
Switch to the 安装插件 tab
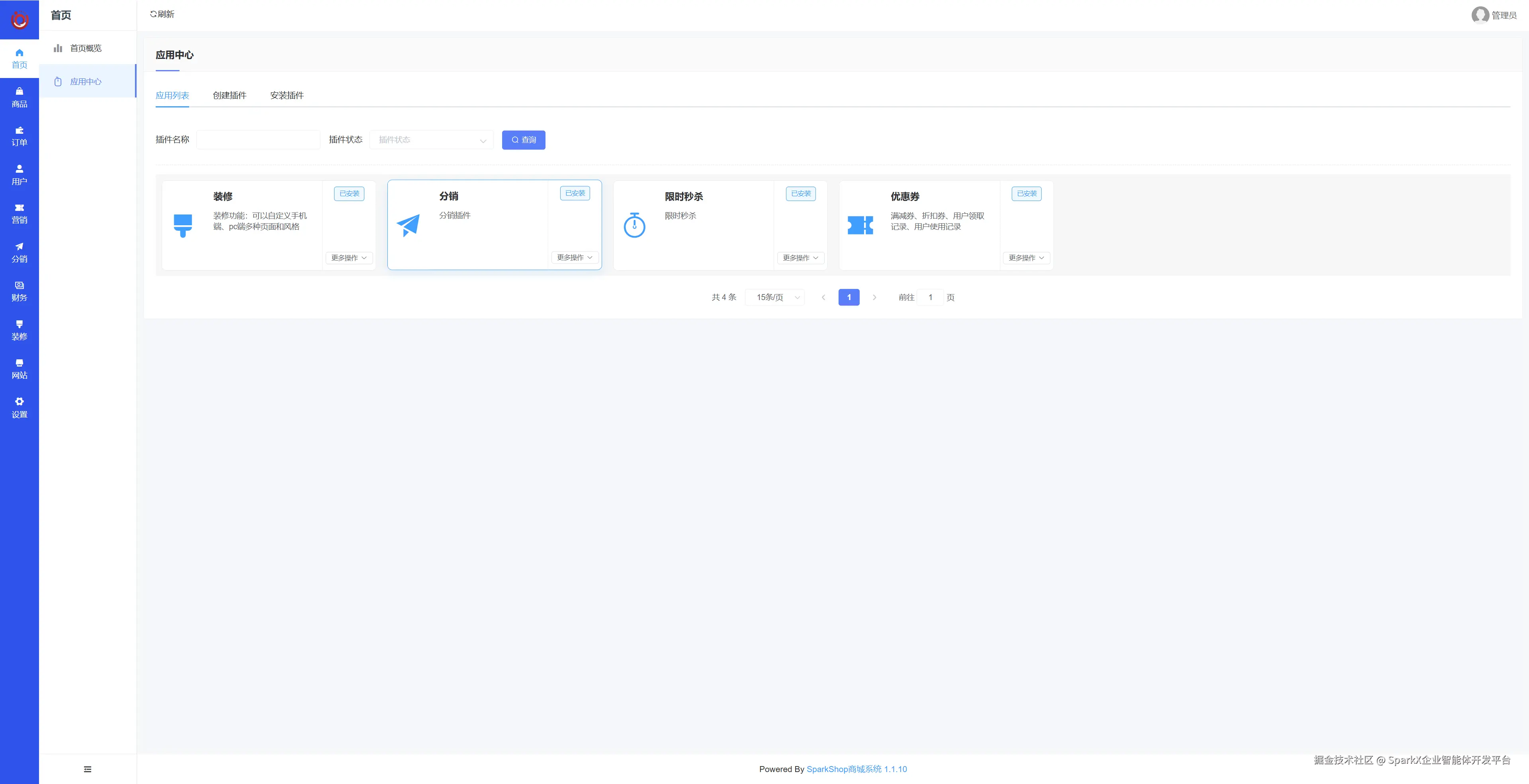click(287, 96)
